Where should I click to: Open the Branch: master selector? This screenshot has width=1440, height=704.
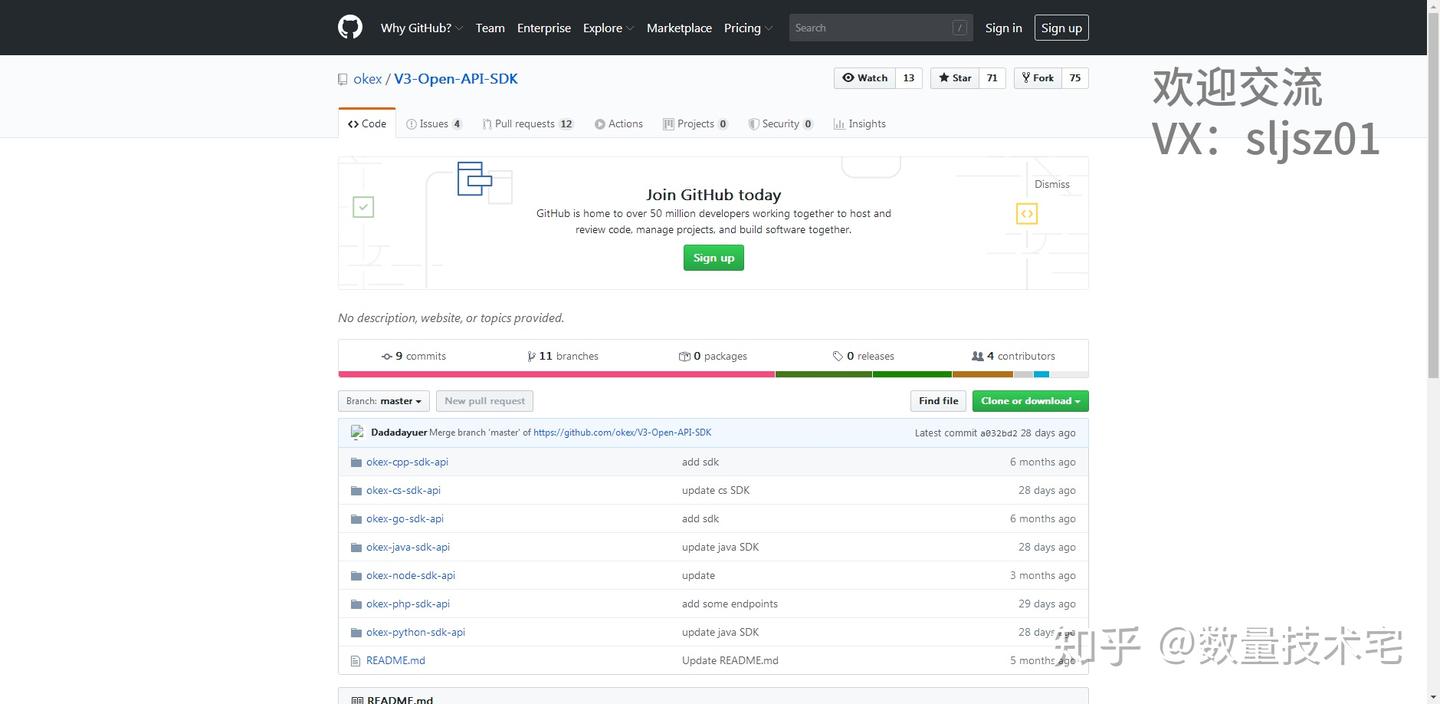click(x=384, y=401)
